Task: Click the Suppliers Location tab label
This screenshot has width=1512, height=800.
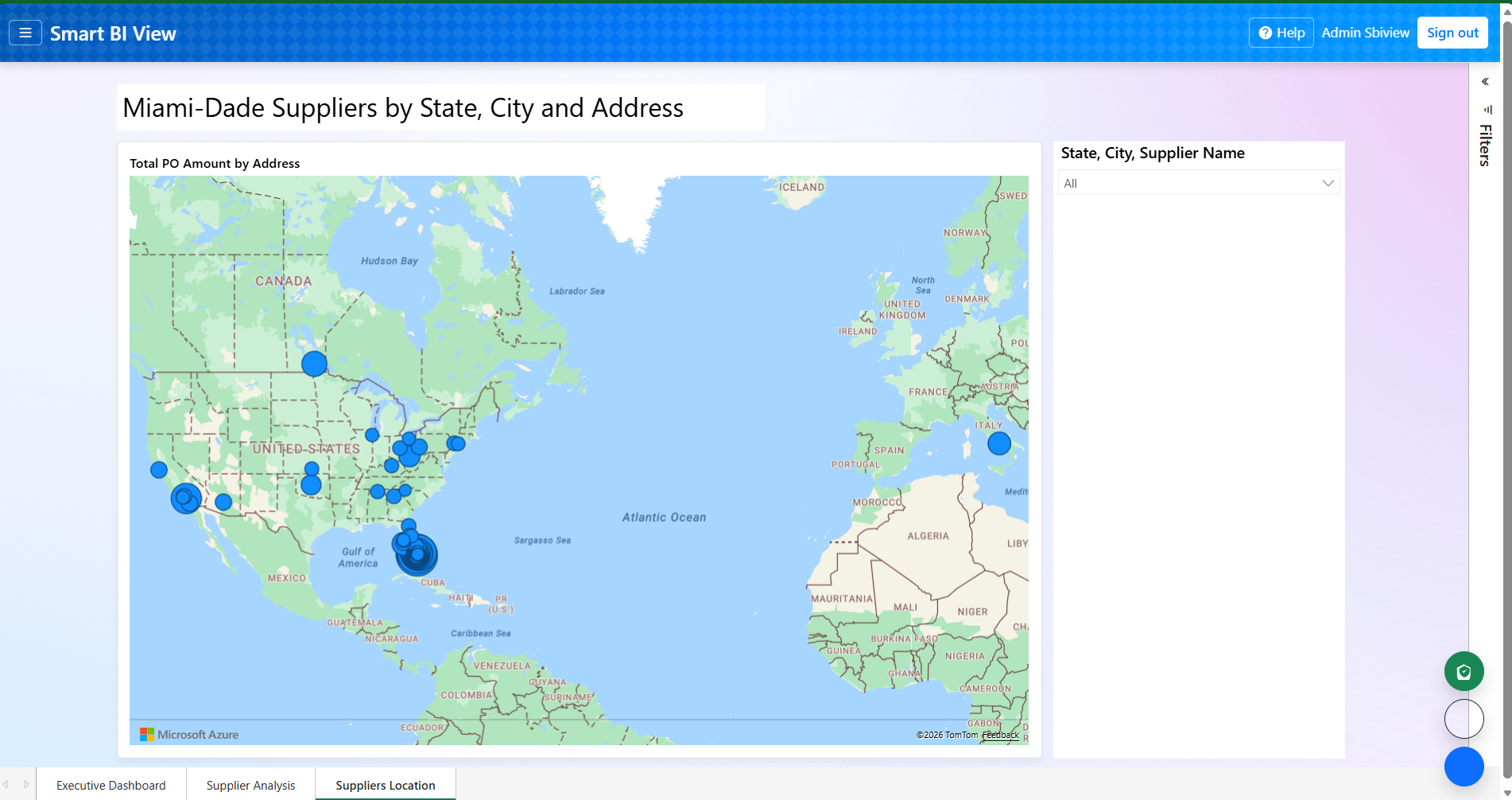Action: pos(385,784)
